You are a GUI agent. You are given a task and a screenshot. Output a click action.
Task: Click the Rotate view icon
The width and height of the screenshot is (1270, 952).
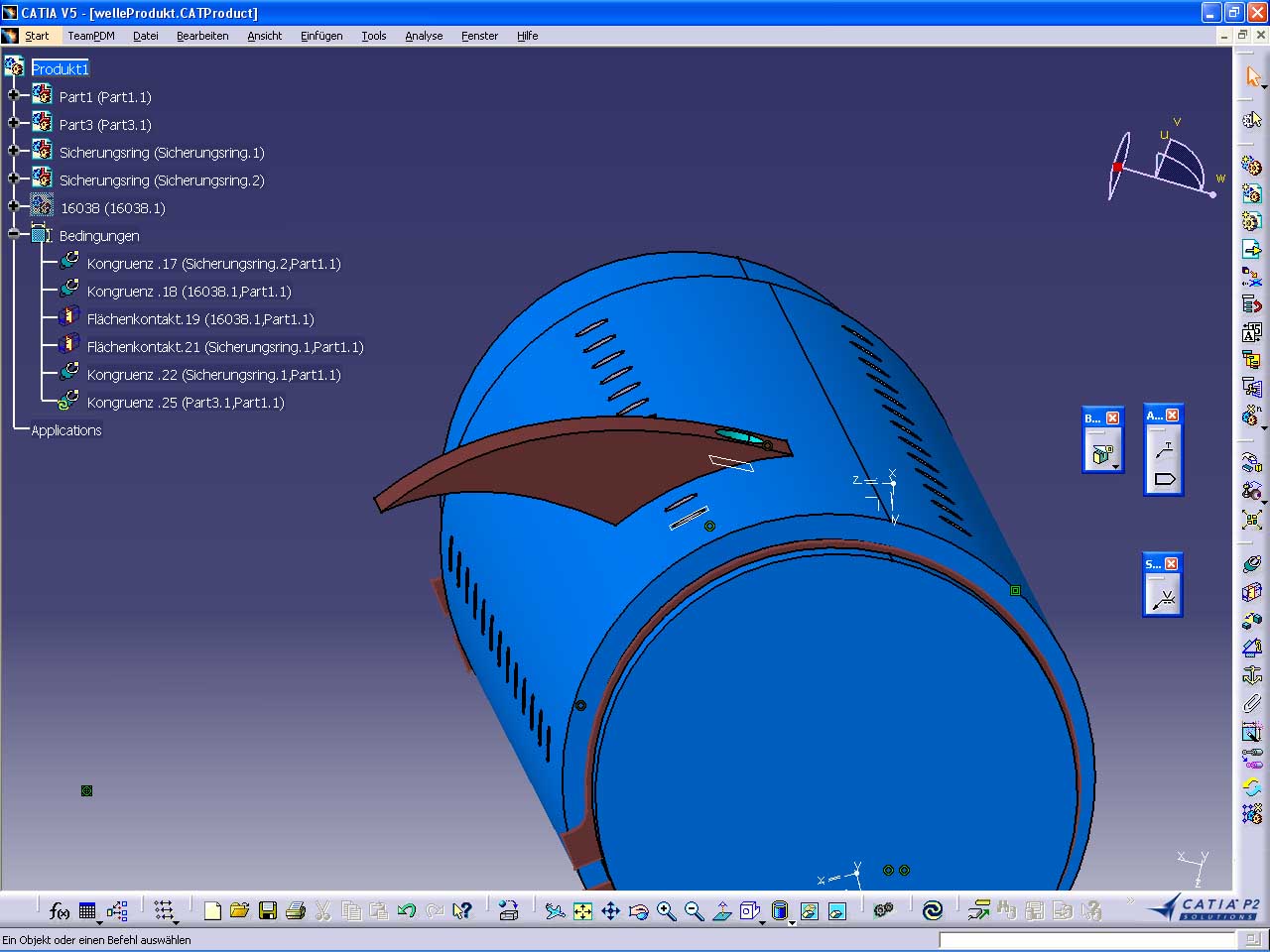[638, 910]
